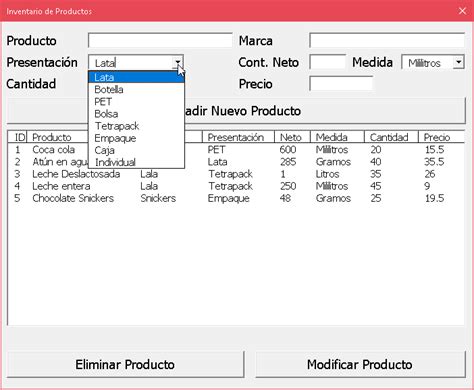This screenshot has height=390, width=474.
Task: Click the Precio text field
Action: click(341, 83)
